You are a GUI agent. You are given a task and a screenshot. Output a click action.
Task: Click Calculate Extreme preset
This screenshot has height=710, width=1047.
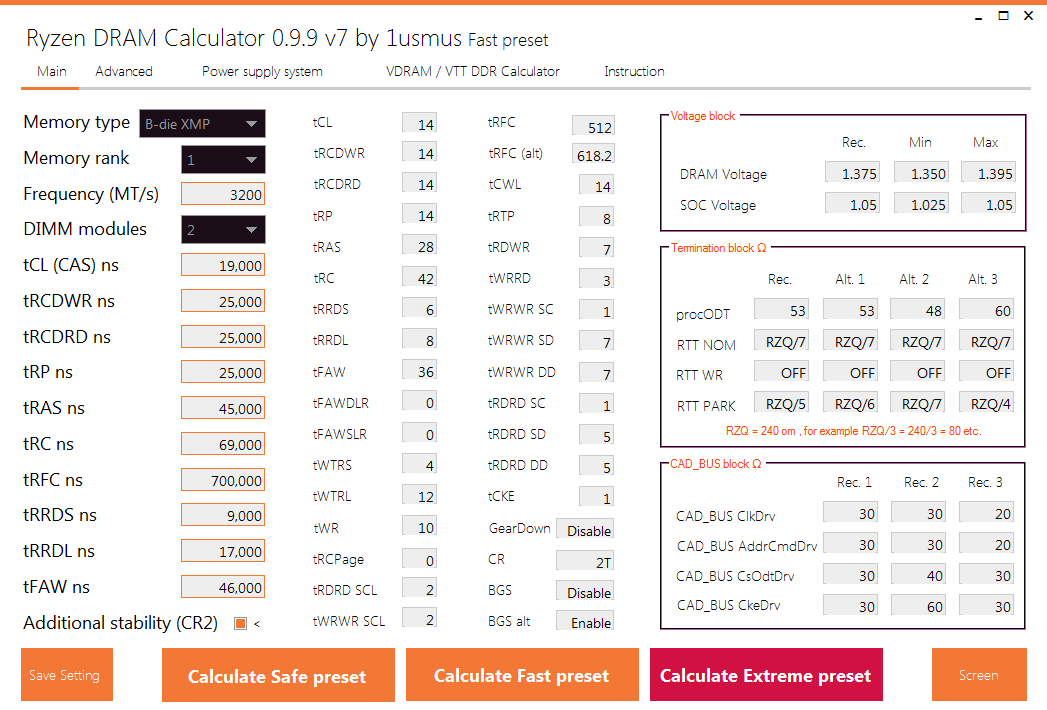766,675
